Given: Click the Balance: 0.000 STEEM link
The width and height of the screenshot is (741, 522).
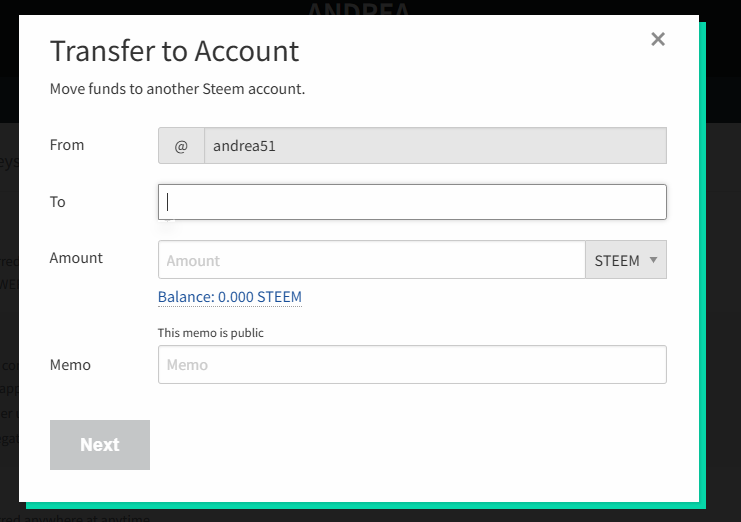Looking at the screenshot, I should click(x=230, y=297).
